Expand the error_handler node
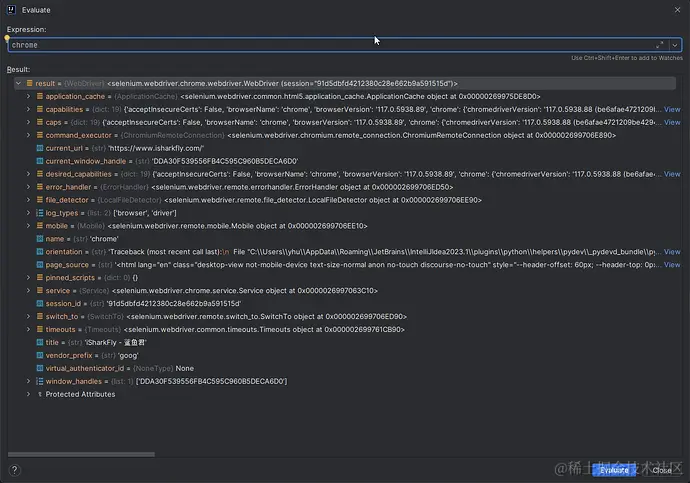Image resolution: width=690 pixels, height=483 pixels. pyautogui.click(x=28, y=187)
